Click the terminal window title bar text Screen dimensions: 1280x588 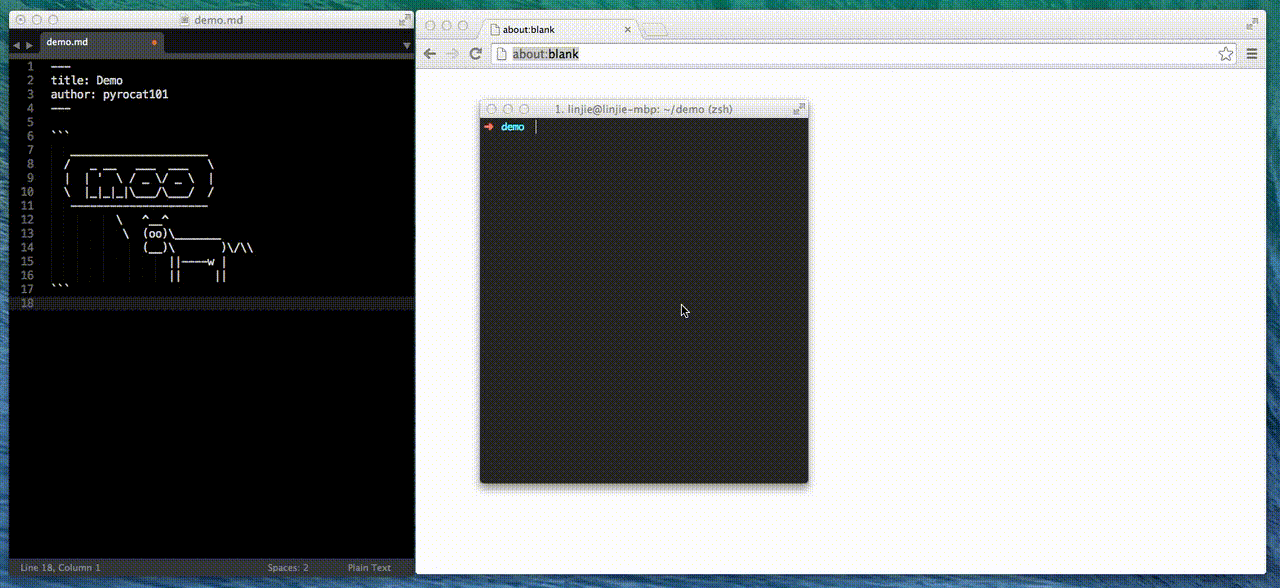643,109
